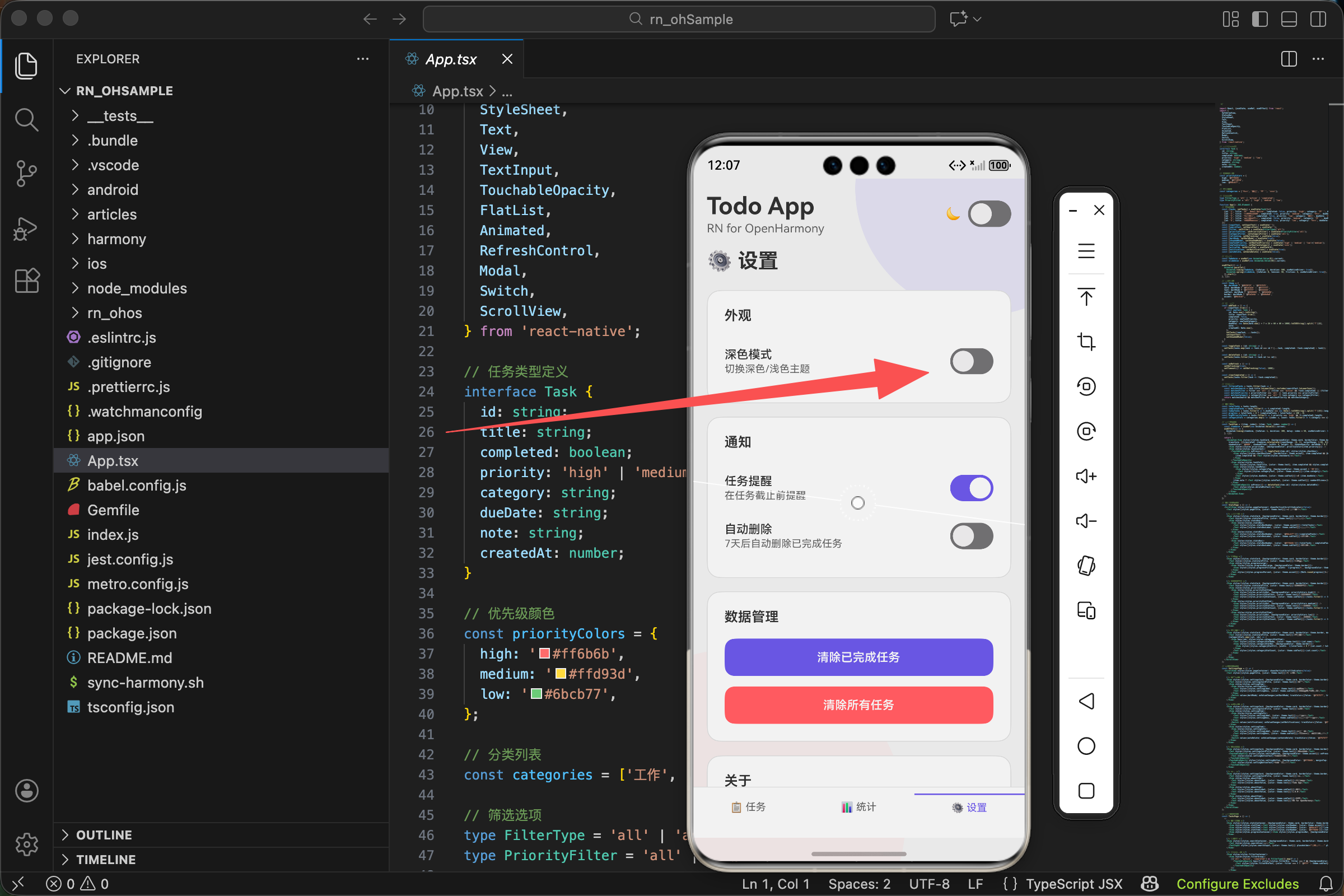1344x896 pixels.
Task: Split the editor right
Action: (x=1289, y=59)
